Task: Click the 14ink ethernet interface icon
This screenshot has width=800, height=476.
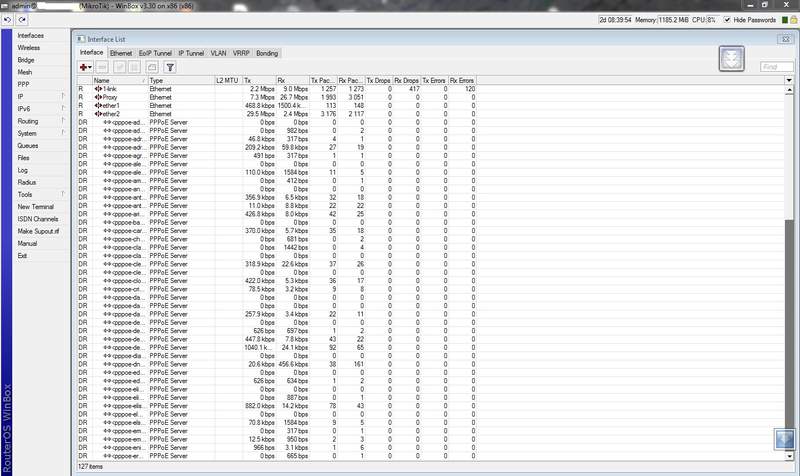Action: 98,89
